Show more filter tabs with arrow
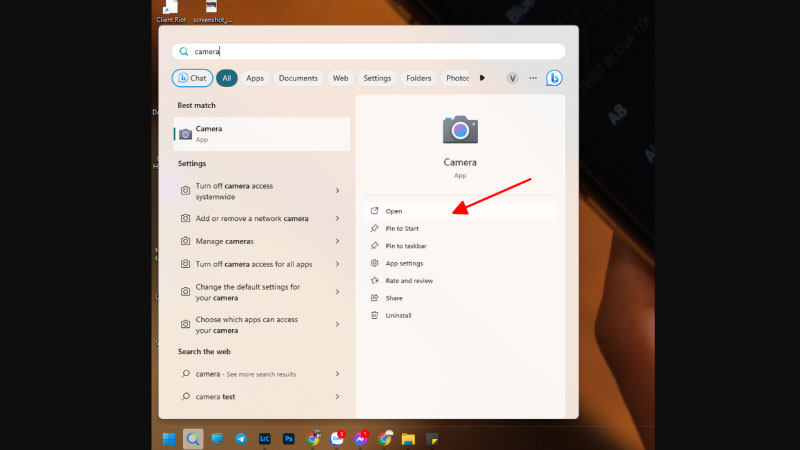The image size is (800, 450). pyautogui.click(x=482, y=78)
